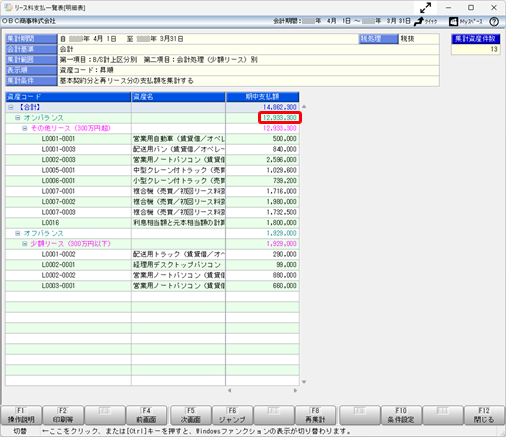Click F10 条件設定 button
This screenshot has height=437, width=506.
tap(401, 415)
